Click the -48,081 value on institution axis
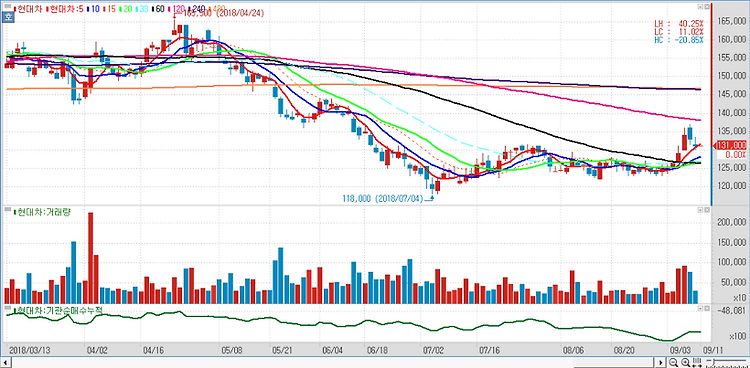Viewport: 750px width, 368px height. click(732, 311)
